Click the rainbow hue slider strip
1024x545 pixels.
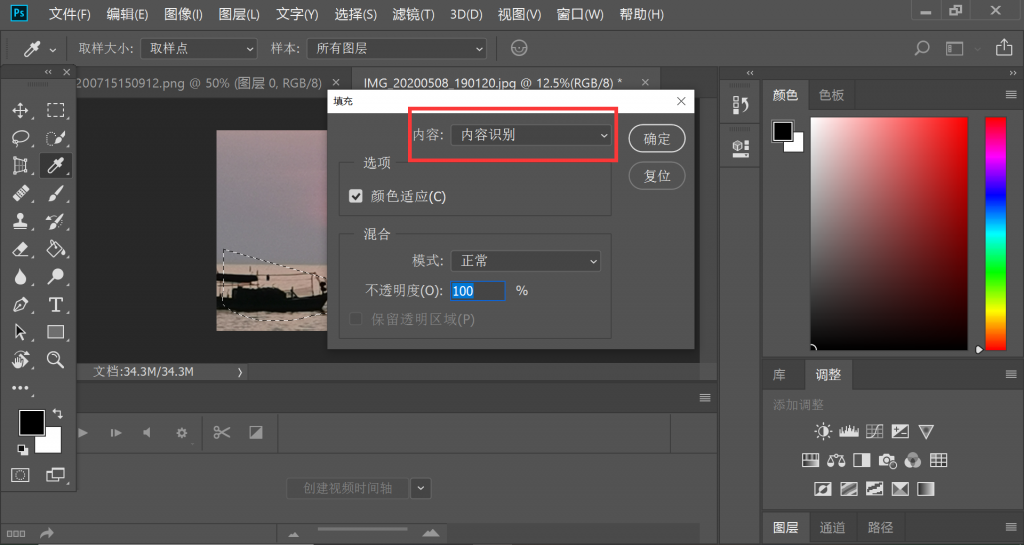coord(996,234)
